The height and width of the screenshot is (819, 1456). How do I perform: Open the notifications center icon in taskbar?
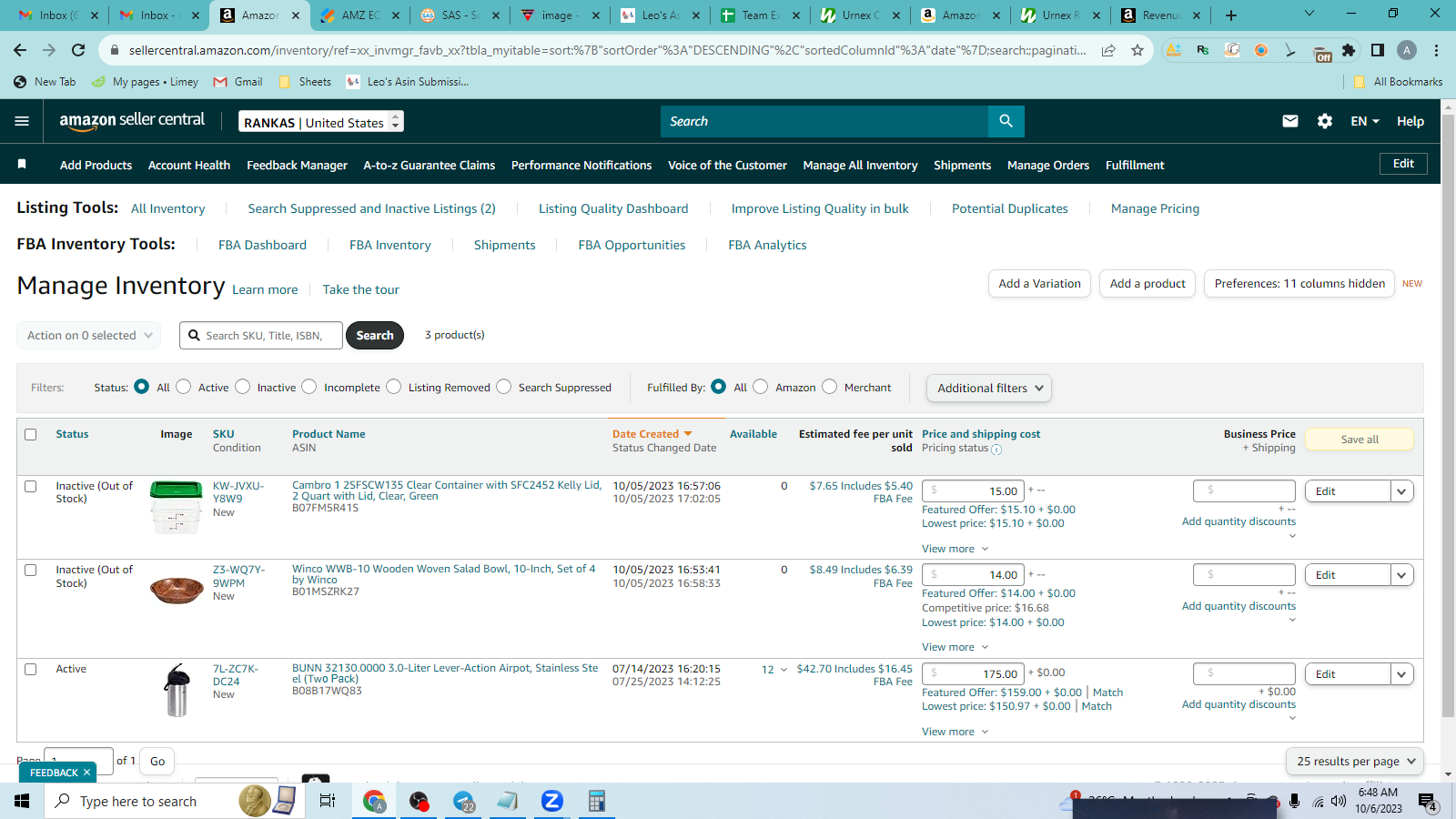point(1428,802)
